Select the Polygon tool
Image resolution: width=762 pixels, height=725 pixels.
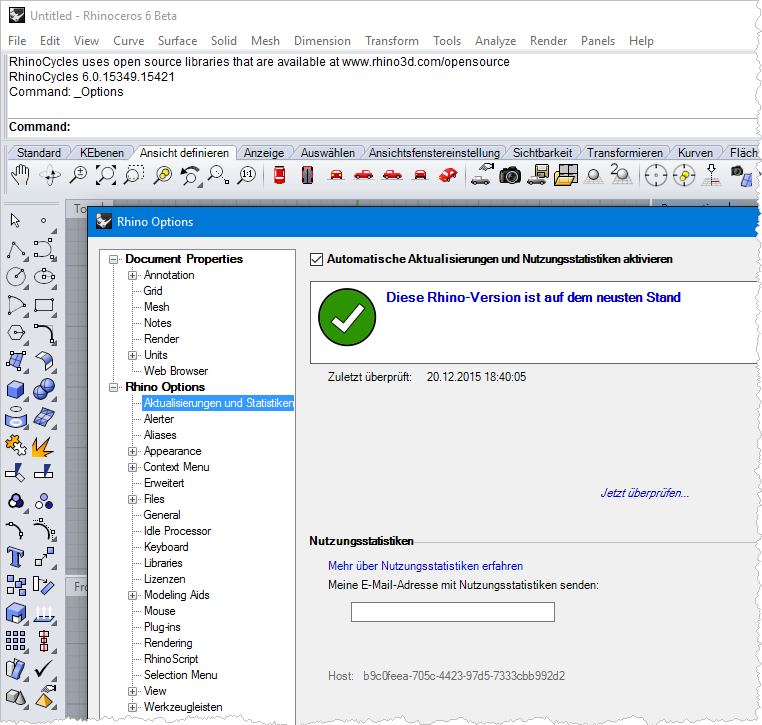pyautogui.click(x=16, y=333)
